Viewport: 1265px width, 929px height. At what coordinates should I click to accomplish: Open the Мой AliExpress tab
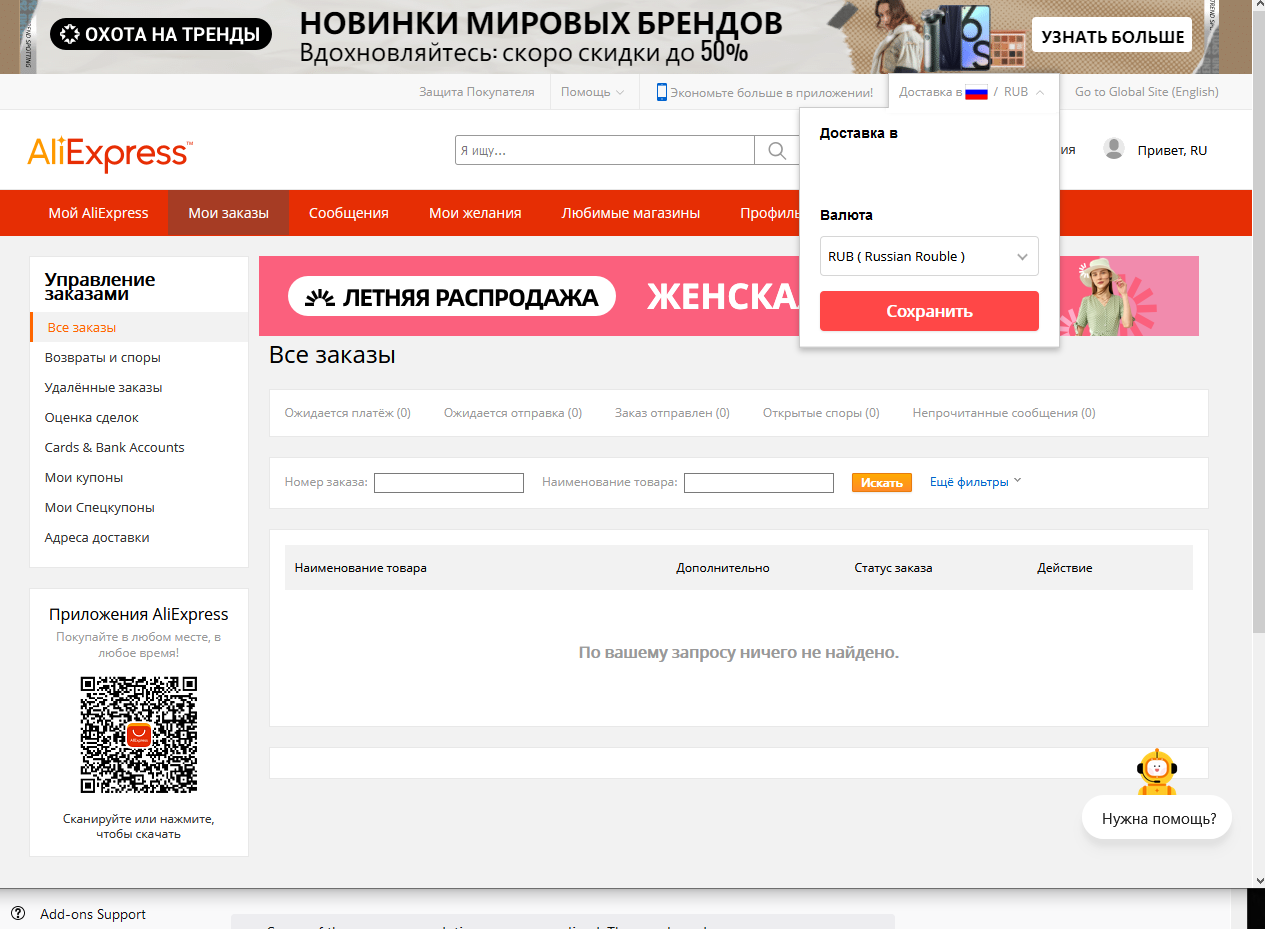coord(98,213)
